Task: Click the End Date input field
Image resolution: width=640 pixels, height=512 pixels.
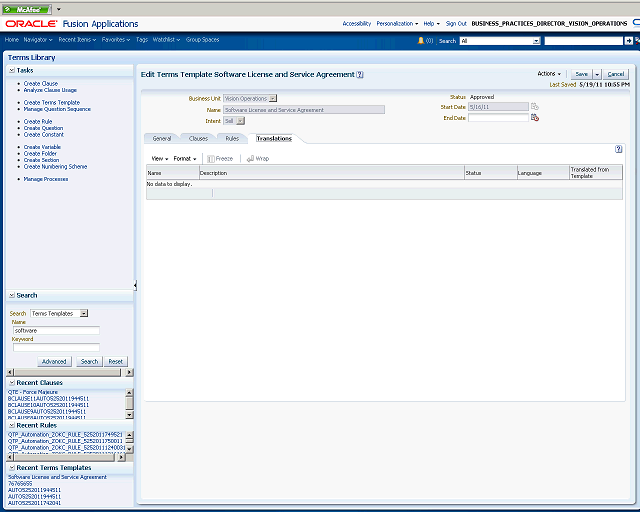Action: click(x=498, y=118)
